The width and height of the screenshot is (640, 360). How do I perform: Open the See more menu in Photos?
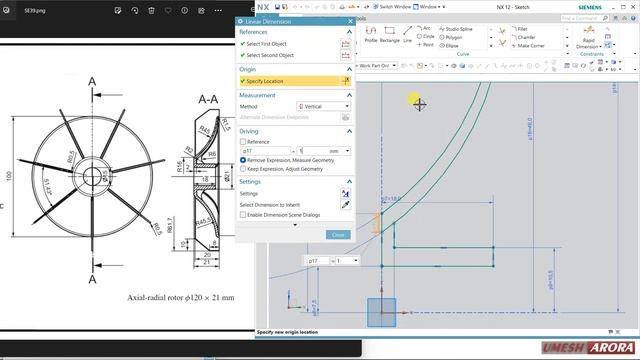218,11
